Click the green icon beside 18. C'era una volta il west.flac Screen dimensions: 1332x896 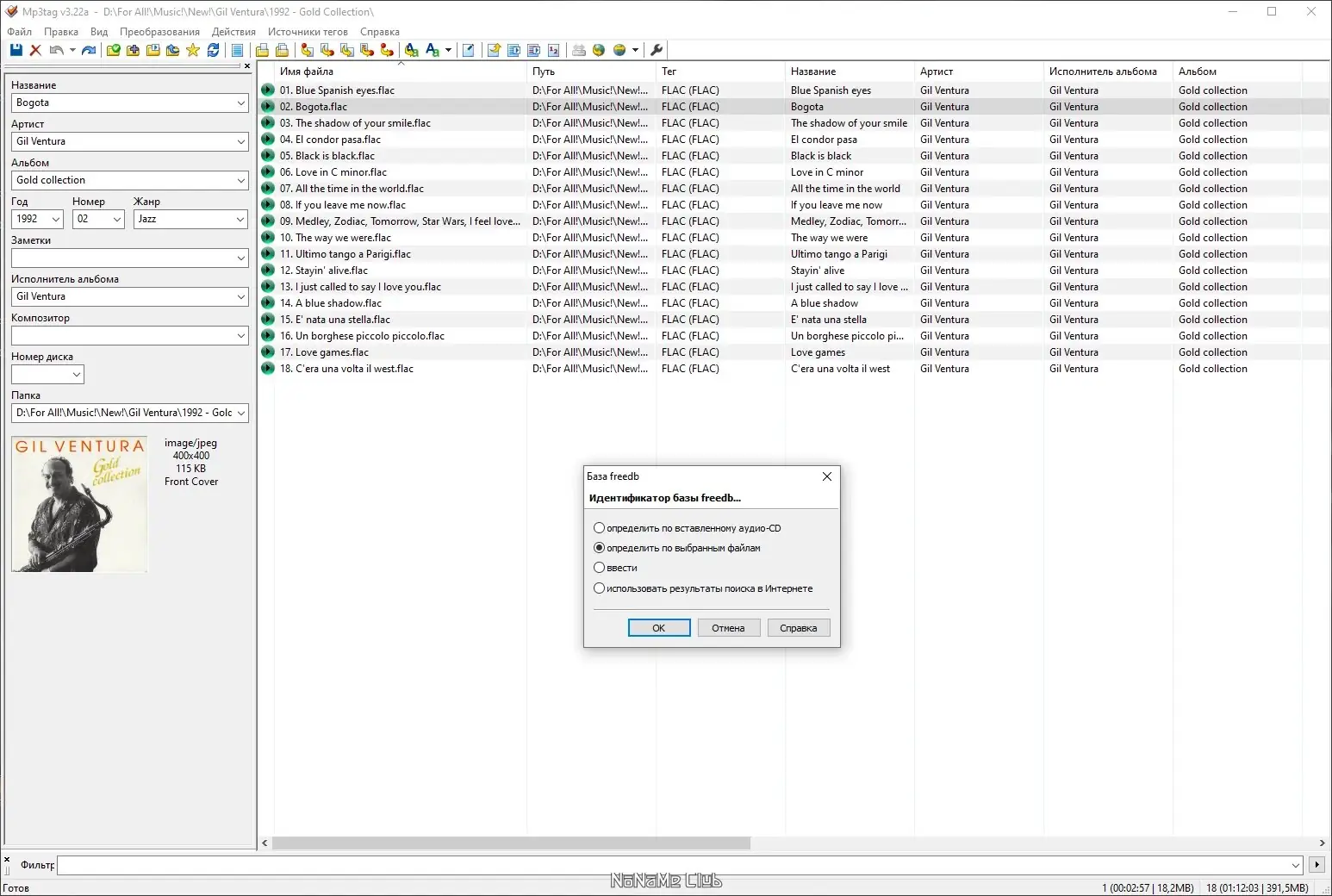click(267, 369)
